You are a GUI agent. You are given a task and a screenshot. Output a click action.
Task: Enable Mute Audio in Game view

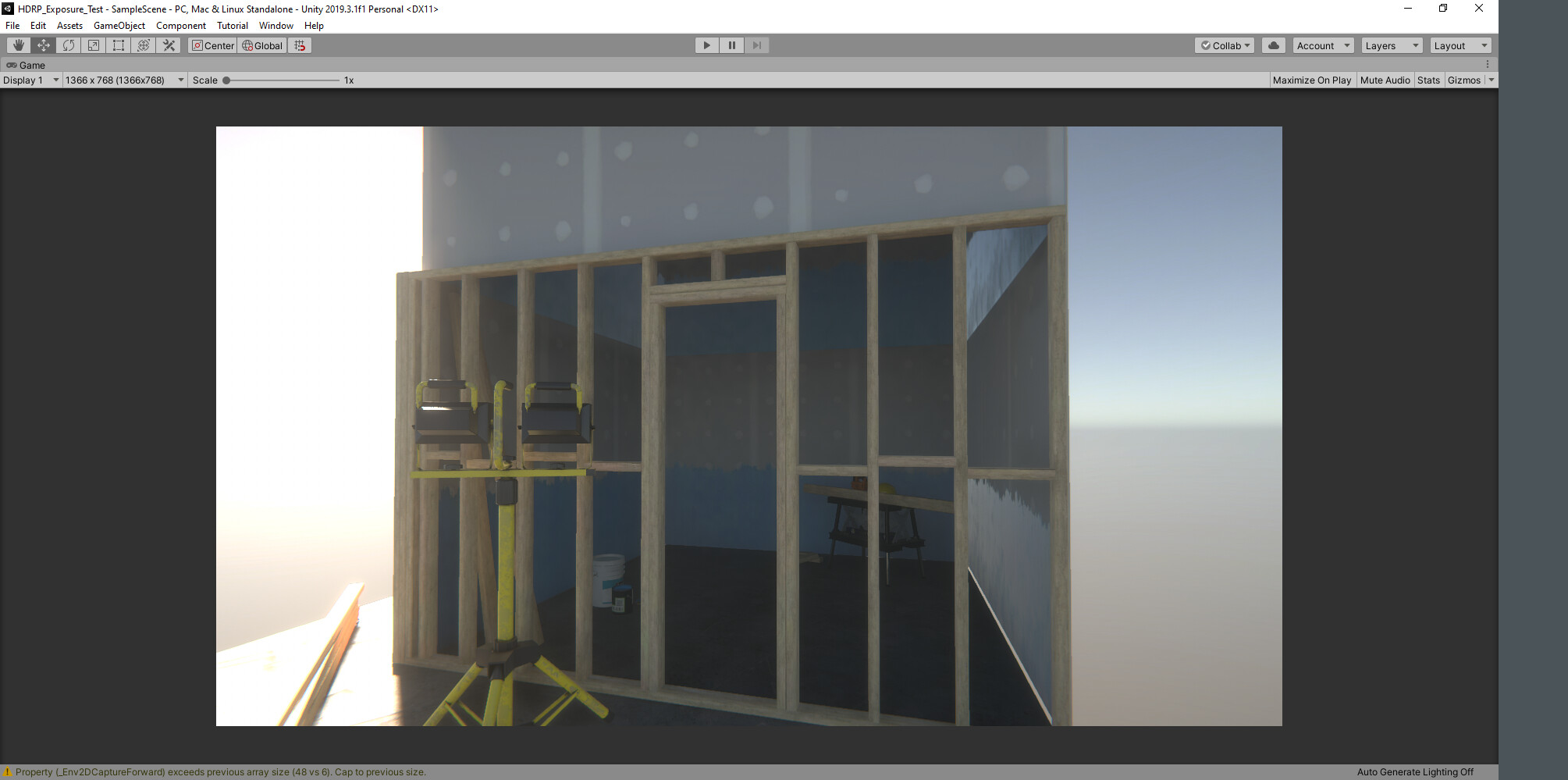1385,80
